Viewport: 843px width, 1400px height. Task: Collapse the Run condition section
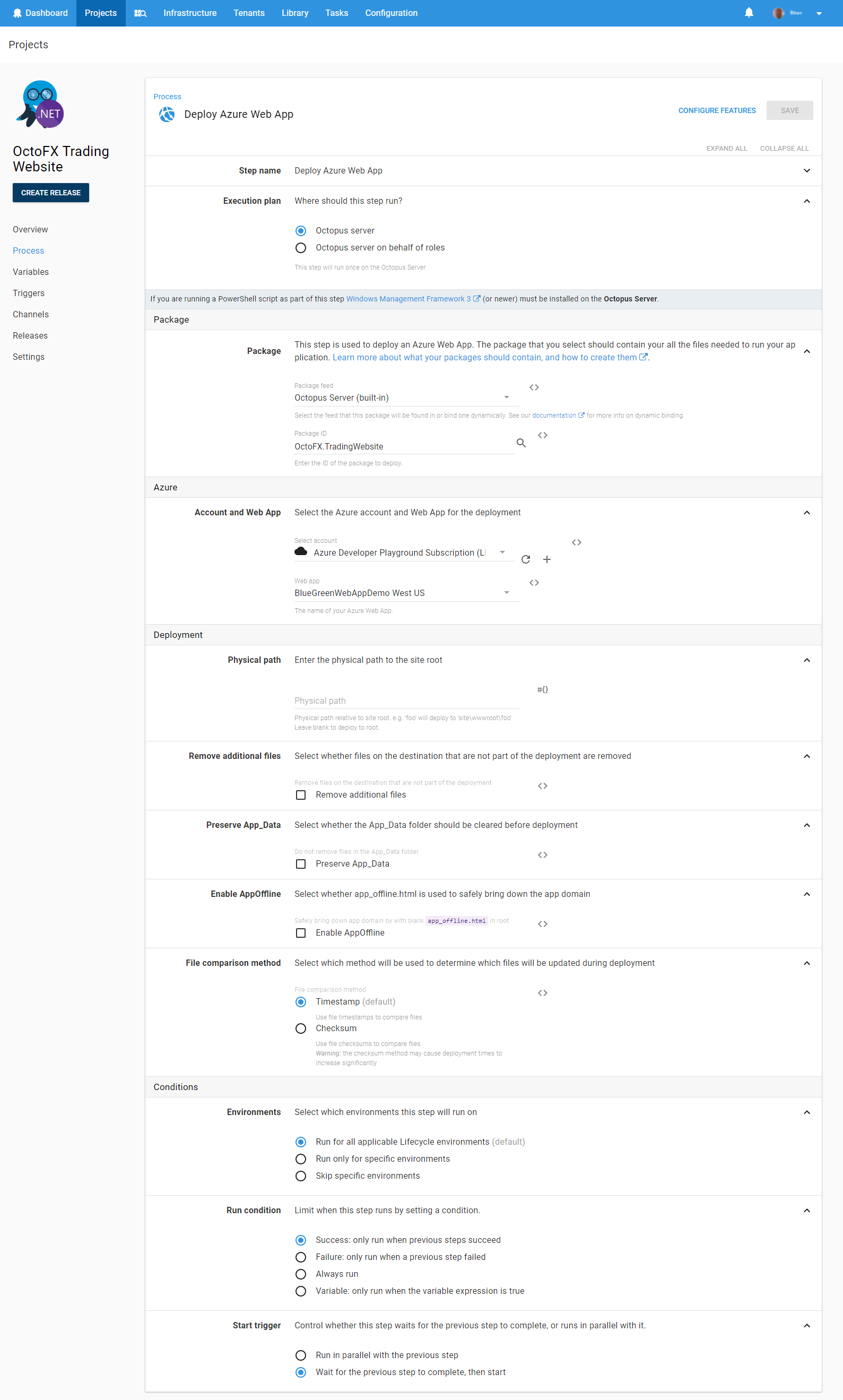(806, 1211)
